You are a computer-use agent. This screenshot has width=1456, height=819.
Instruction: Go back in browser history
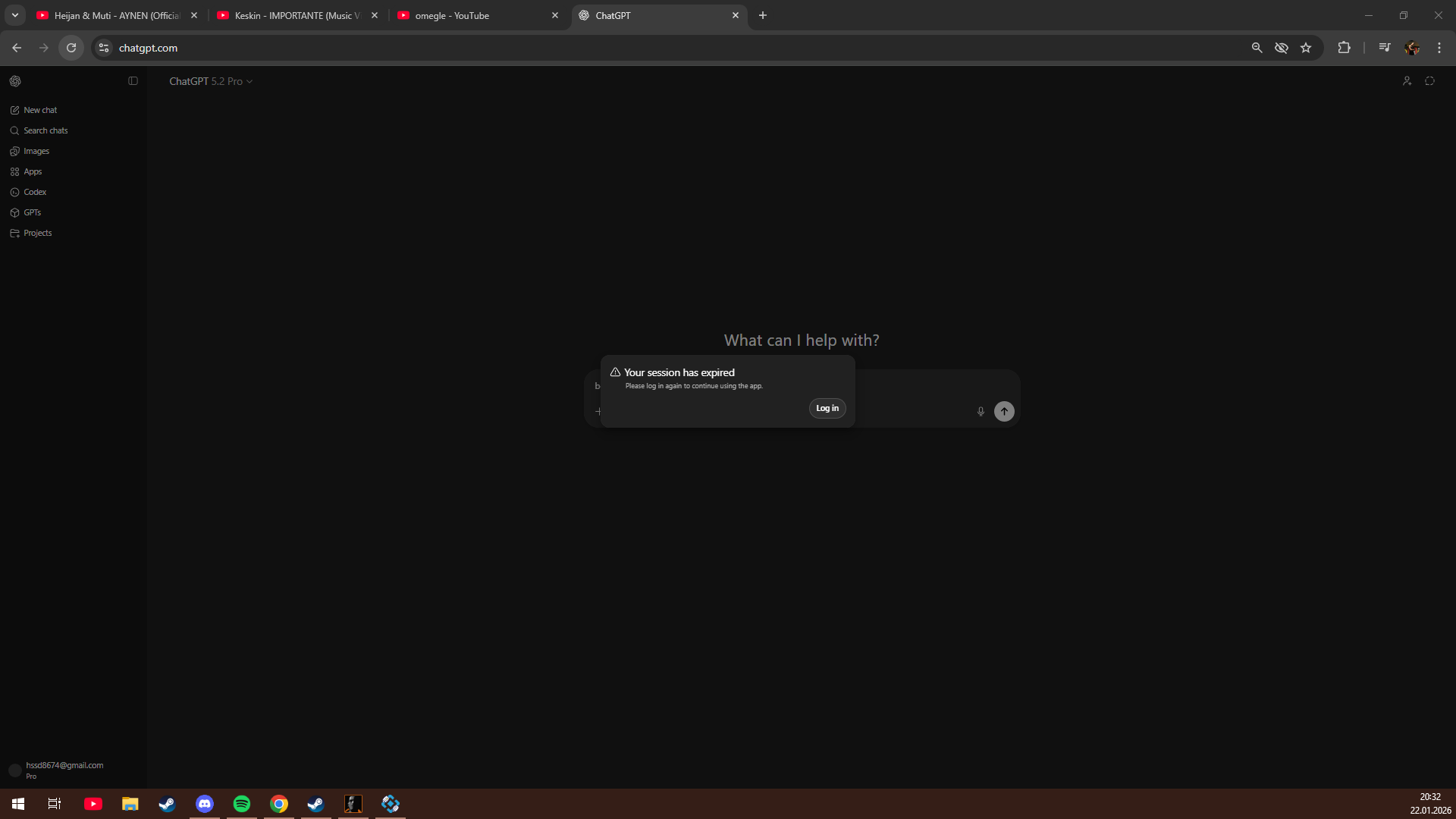(x=17, y=48)
